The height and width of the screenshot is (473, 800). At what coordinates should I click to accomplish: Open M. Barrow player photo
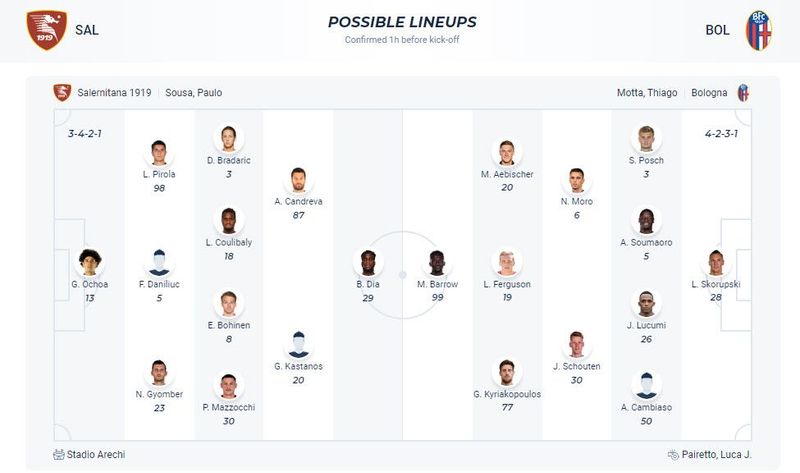click(437, 262)
